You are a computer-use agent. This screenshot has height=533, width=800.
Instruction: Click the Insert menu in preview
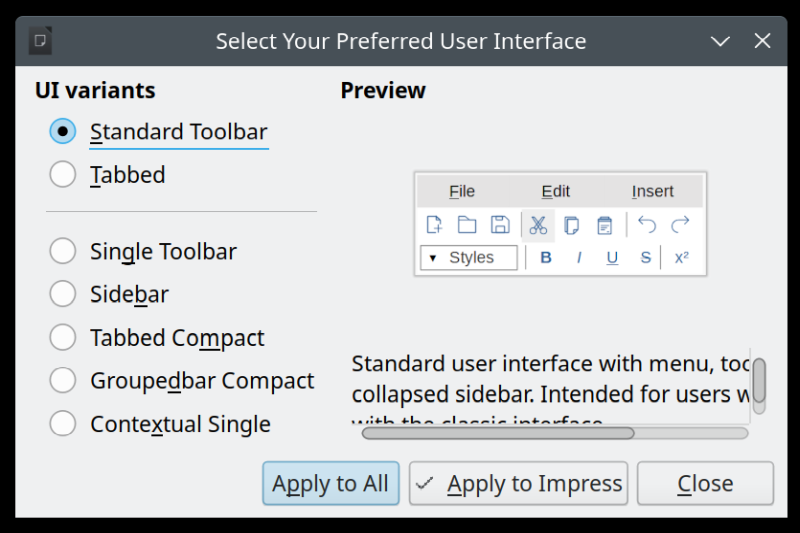click(652, 191)
